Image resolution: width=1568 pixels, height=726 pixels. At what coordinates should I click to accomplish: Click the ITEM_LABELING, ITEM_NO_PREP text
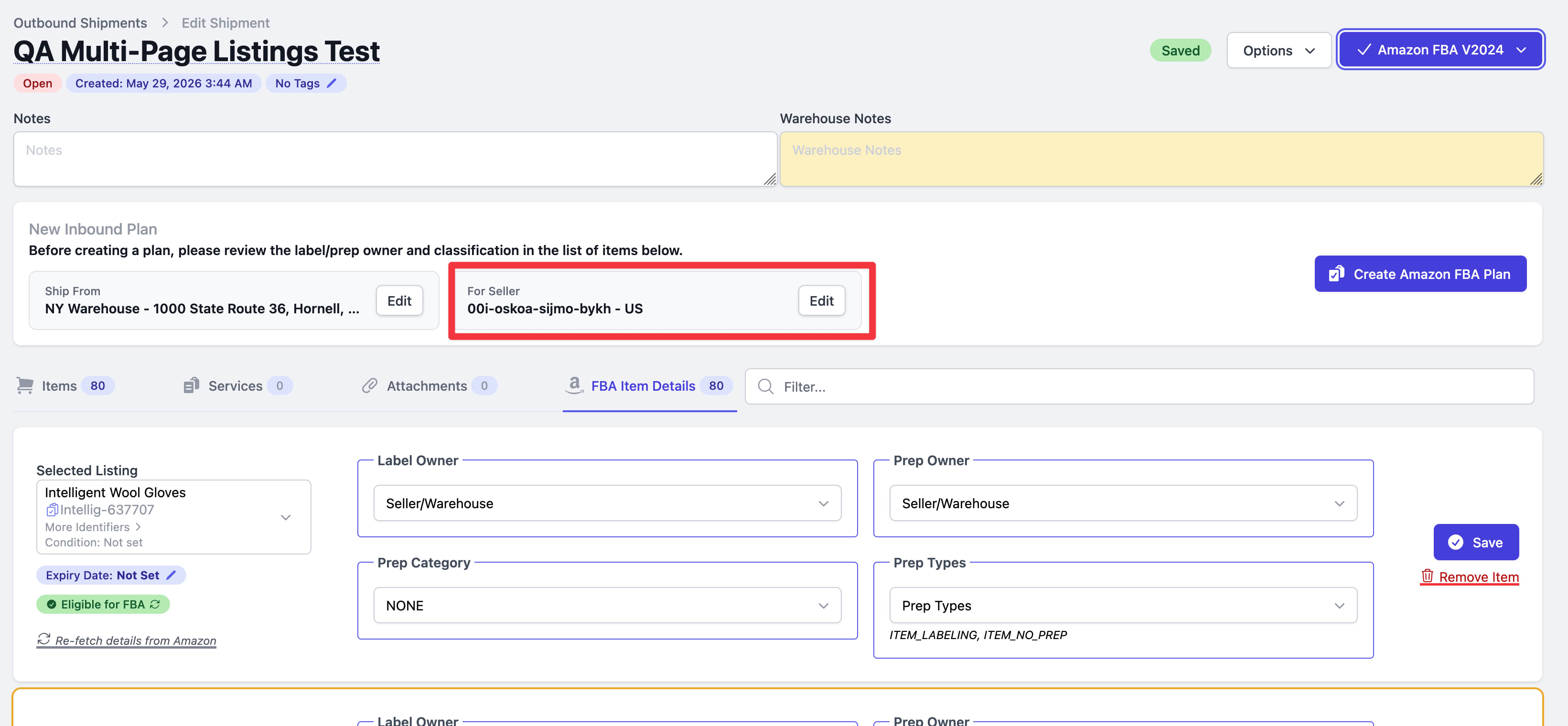click(x=977, y=635)
